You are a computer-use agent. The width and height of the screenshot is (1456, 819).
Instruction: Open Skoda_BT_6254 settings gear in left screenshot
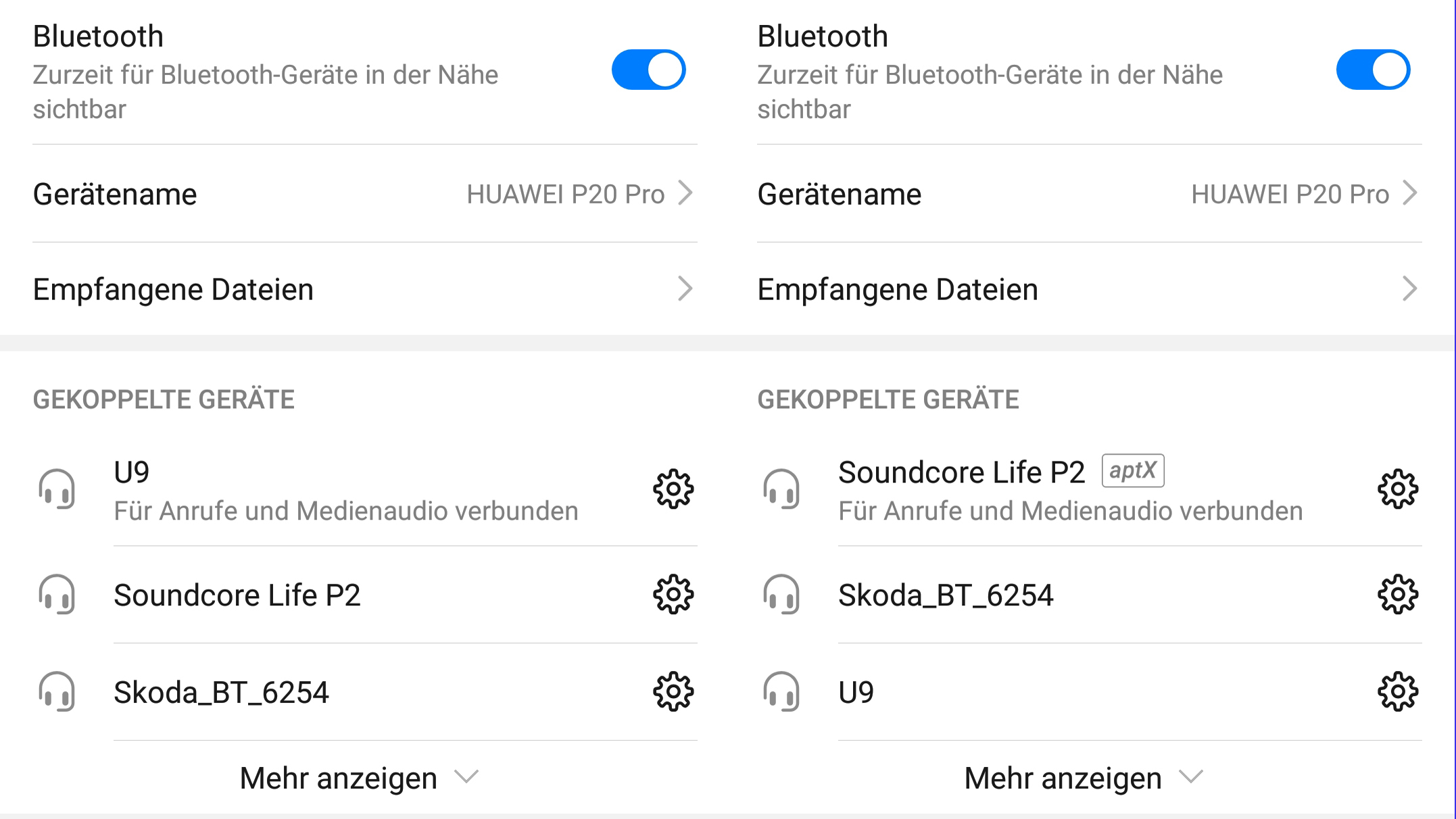(673, 691)
